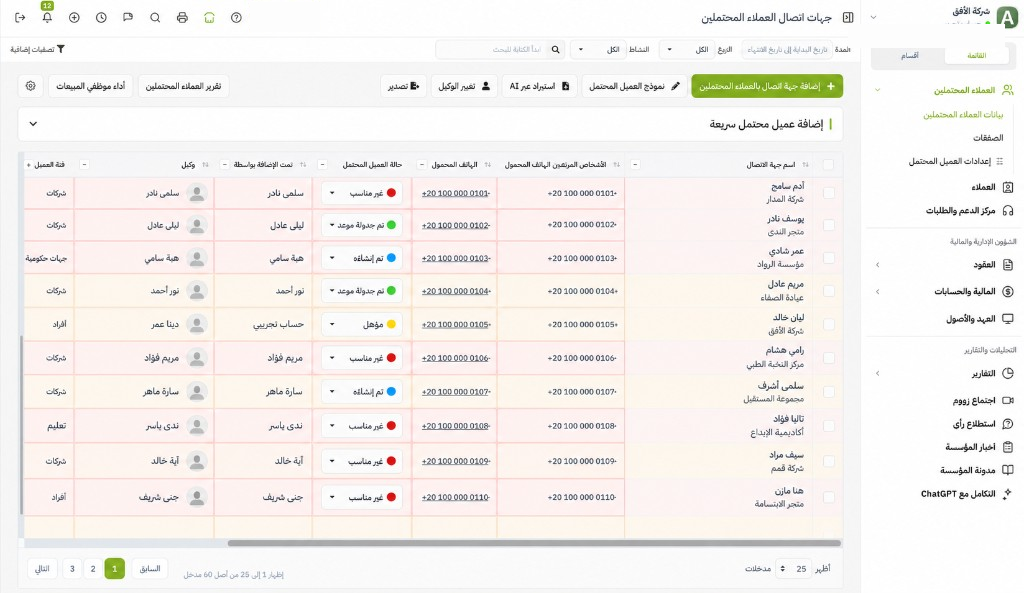This screenshot has width=1024, height=593.
Task: Toggle the sidebar collapse icon beside page title
Action: click(848, 18)
